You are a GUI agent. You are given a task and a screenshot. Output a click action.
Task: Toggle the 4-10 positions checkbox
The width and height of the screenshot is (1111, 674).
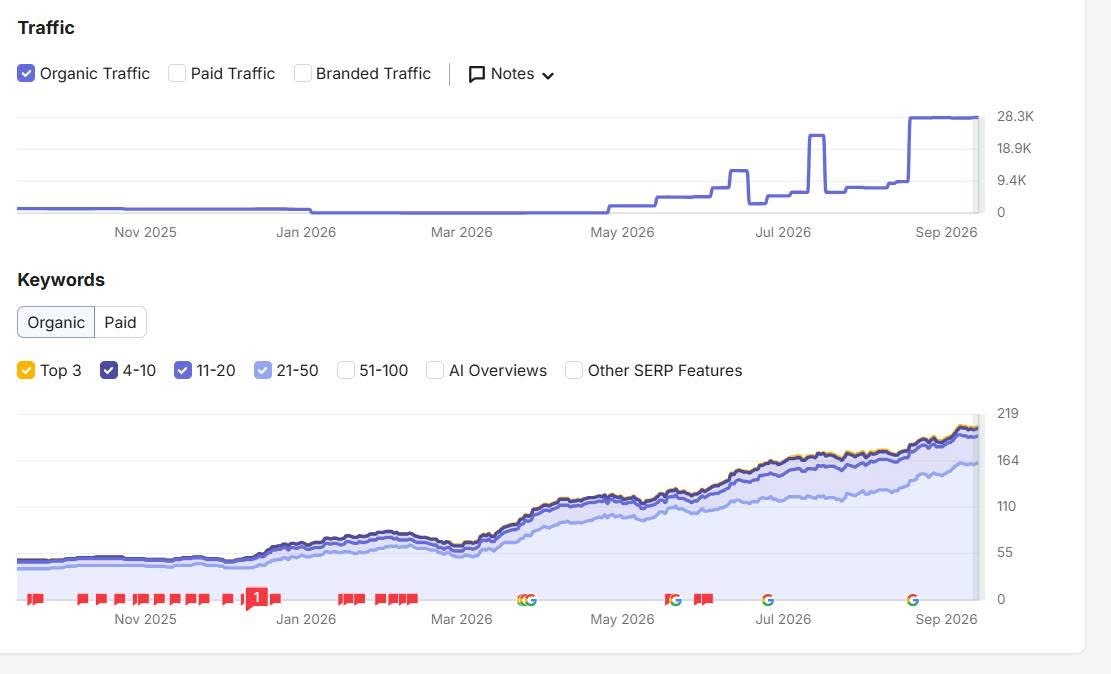click(x=108, y=370)
